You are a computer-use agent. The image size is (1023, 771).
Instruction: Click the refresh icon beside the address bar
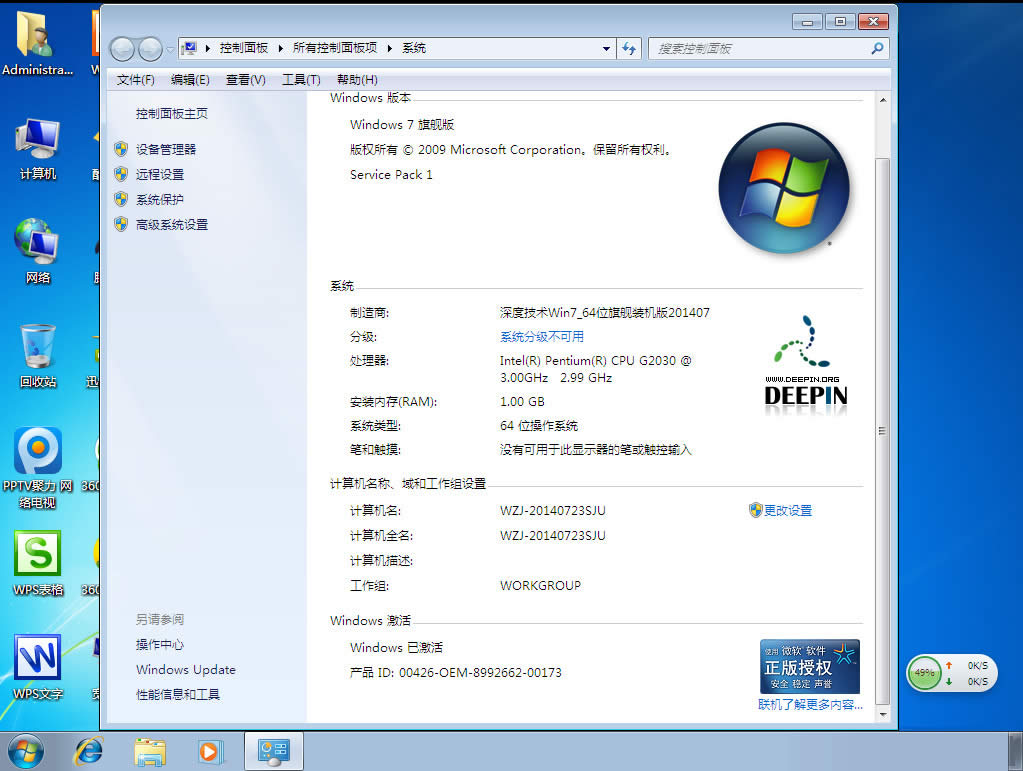628,48
